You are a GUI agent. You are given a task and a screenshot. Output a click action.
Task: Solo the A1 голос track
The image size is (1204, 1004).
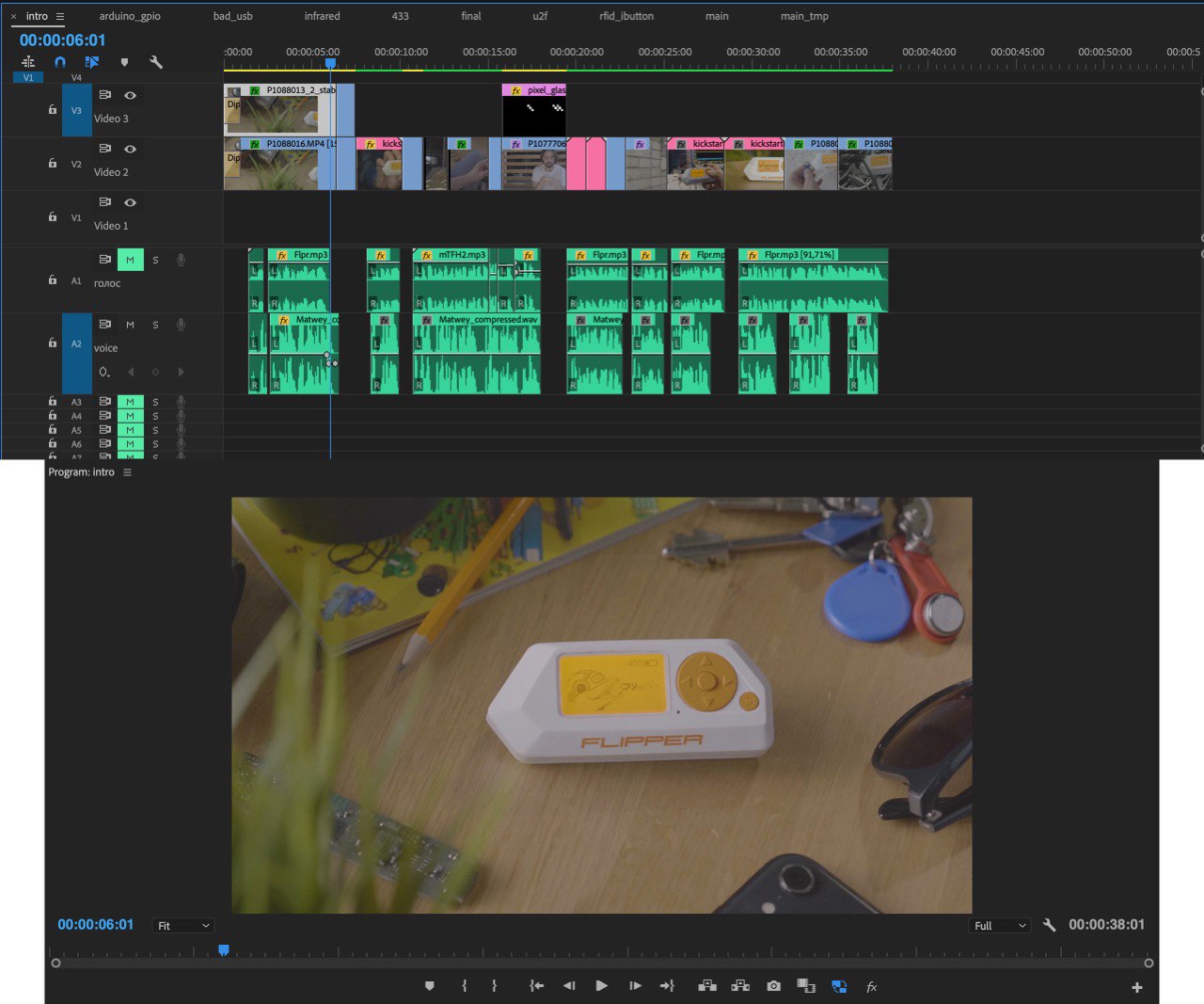tap(155, 260)
